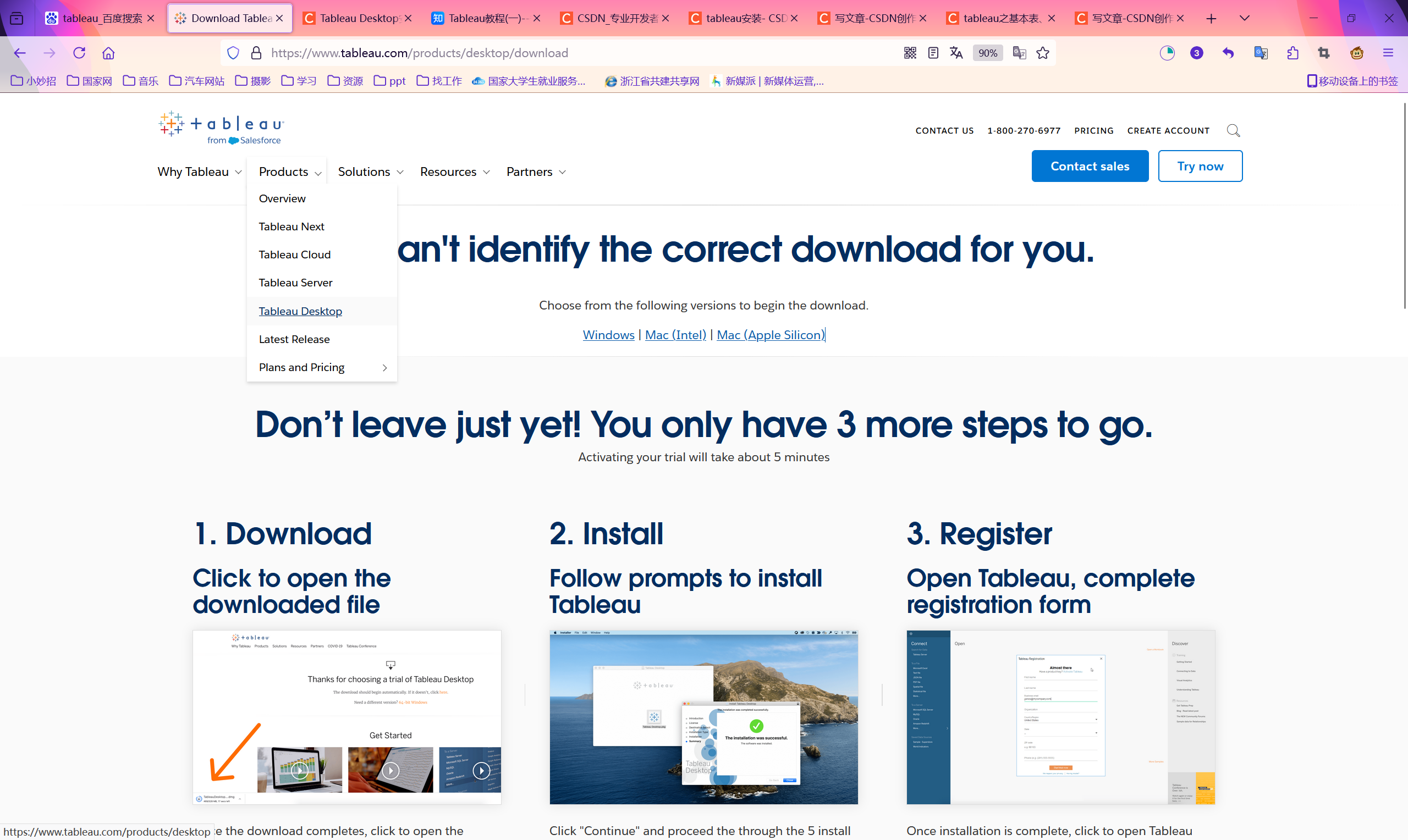Image resolution: width=1408 pixels, height=840 pixels.
Task: Open the Firefox hamburger menu
Action: (1388, 53)
